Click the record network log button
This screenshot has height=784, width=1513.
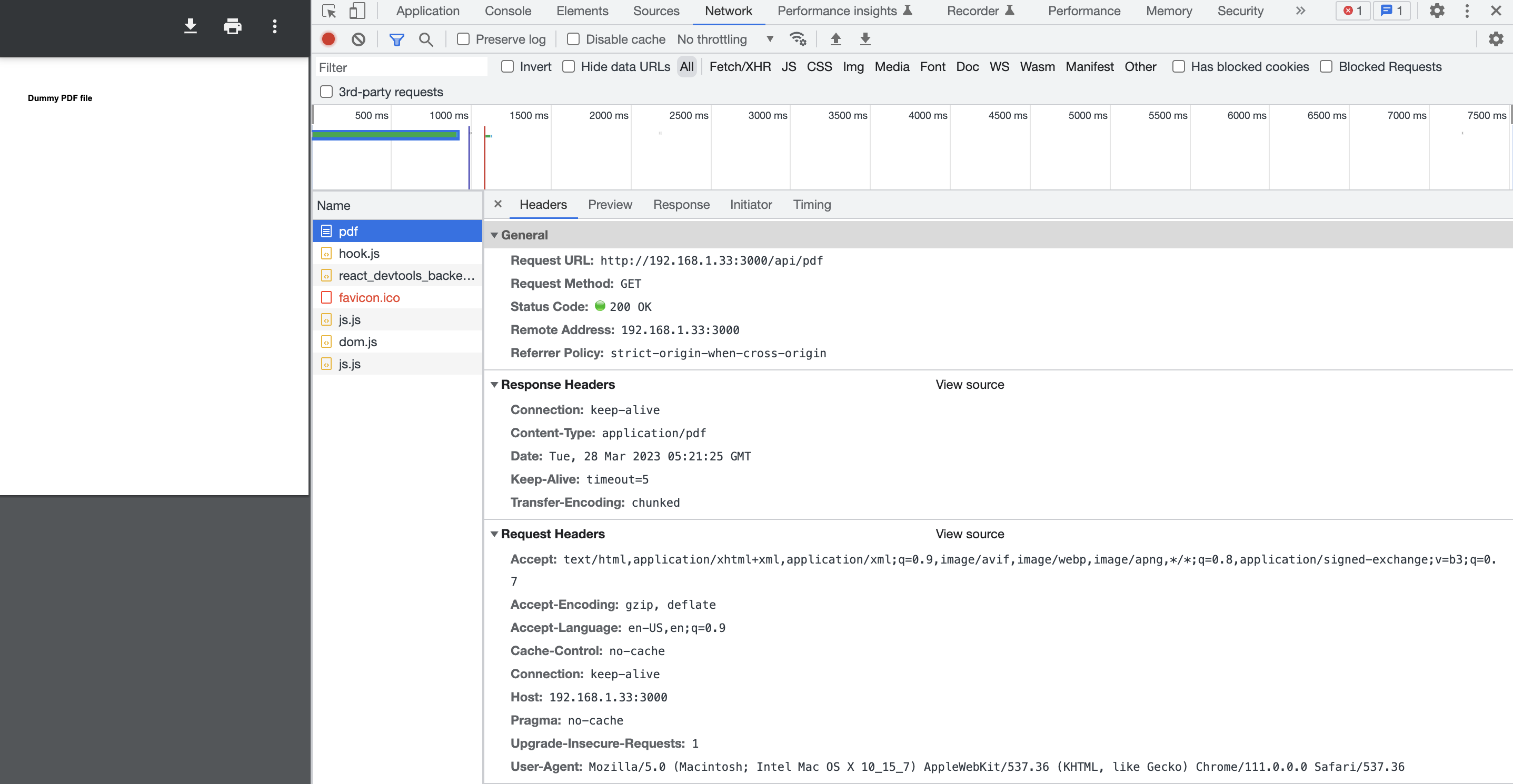(329, 39)
